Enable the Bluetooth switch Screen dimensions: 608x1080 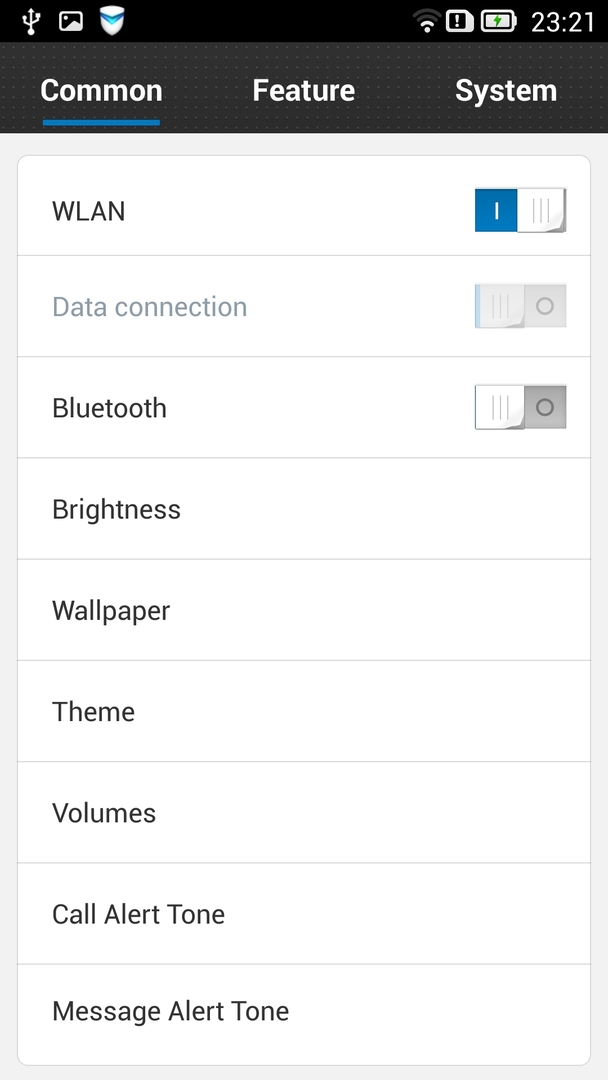(520, 408)
